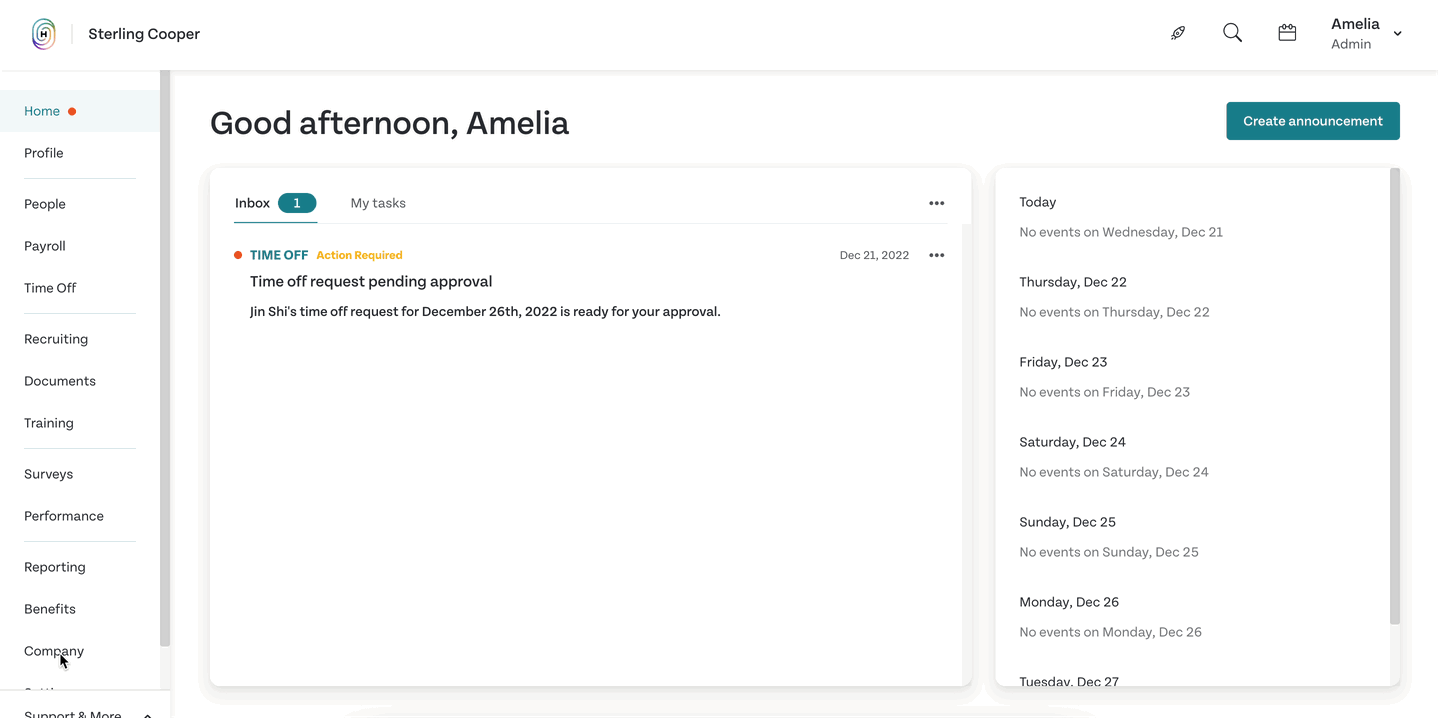Click the Create announcement button
The height and width of the screenshot is (718, 1438).
tap(1313, 121)
